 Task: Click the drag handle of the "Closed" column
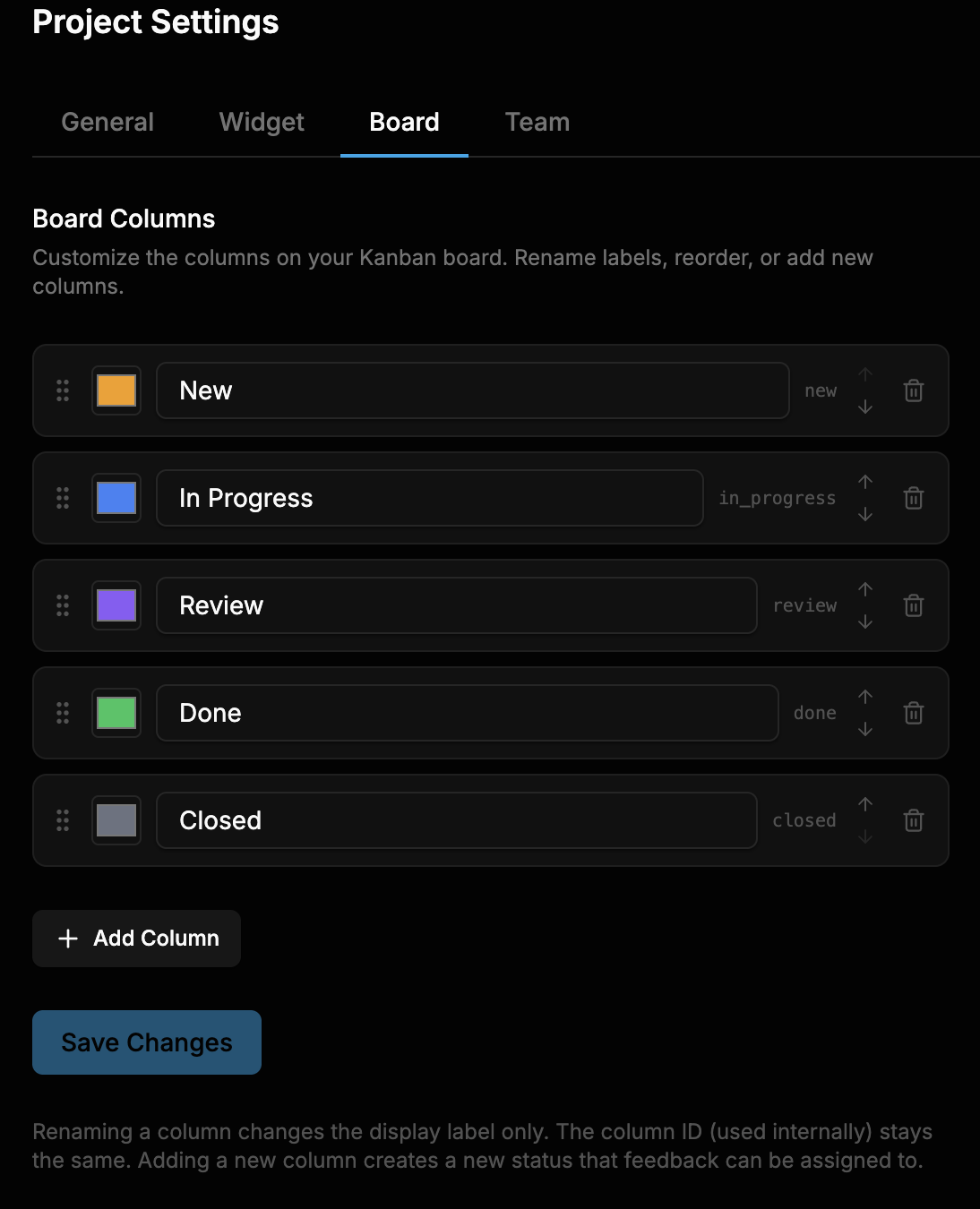63,819
